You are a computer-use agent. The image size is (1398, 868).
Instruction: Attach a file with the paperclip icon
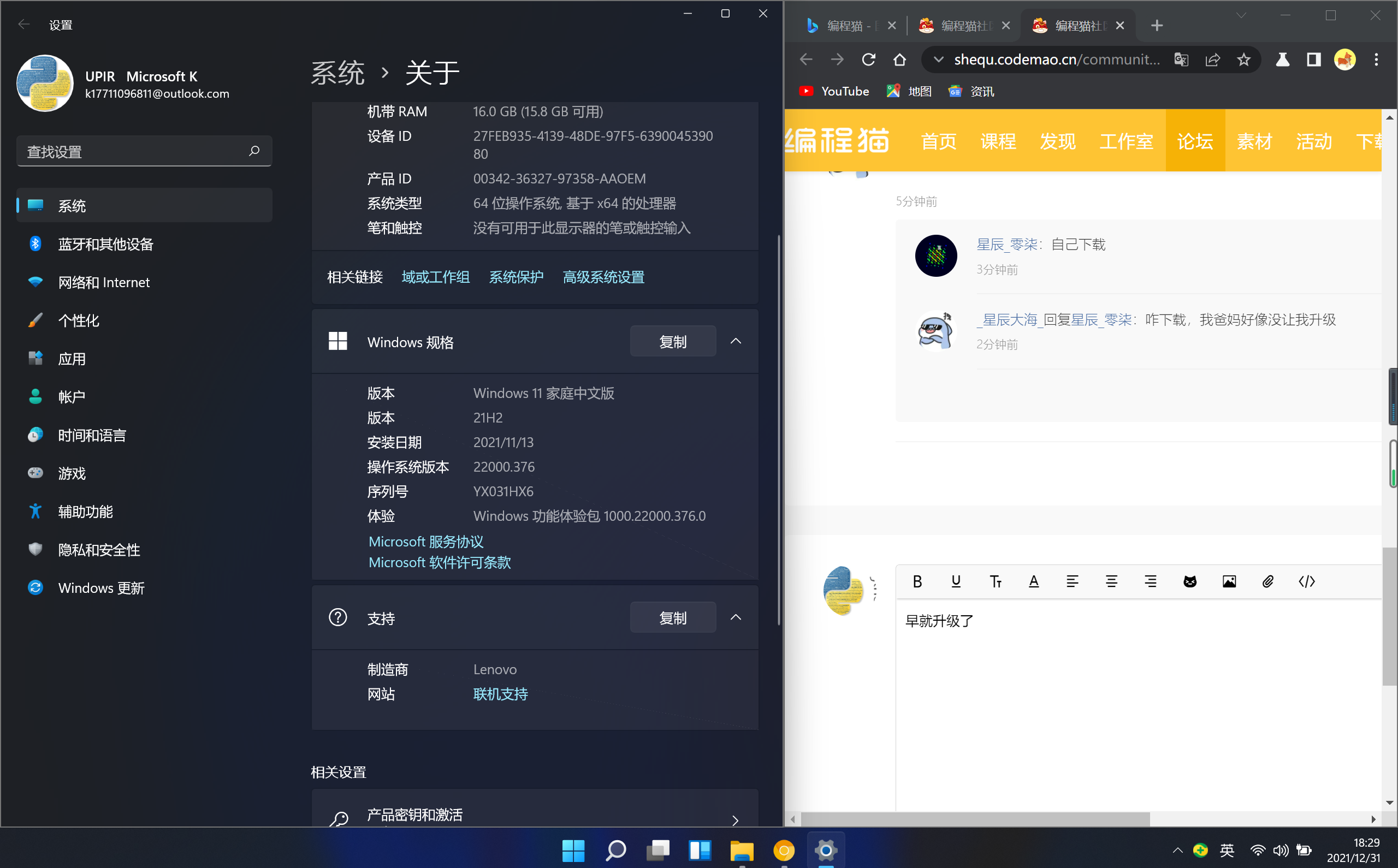[1267, 581]
